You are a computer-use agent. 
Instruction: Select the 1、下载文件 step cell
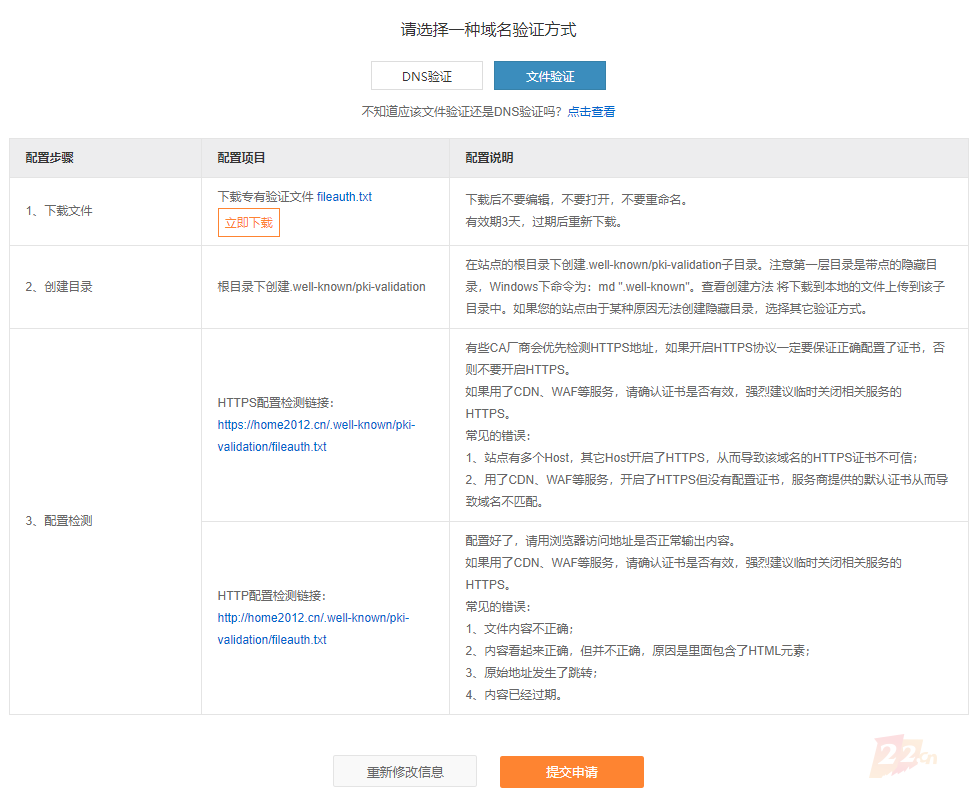coord(59,211)
